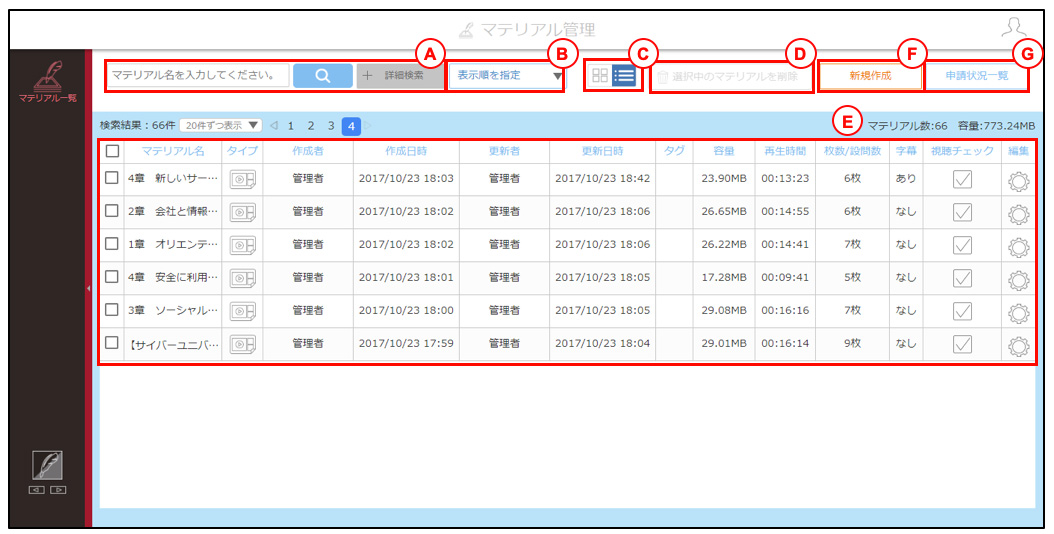The height and width of the screenshot is (534, 1054).
Task: Open 申請状況一覧 button
Action: [x=977, y=76]
